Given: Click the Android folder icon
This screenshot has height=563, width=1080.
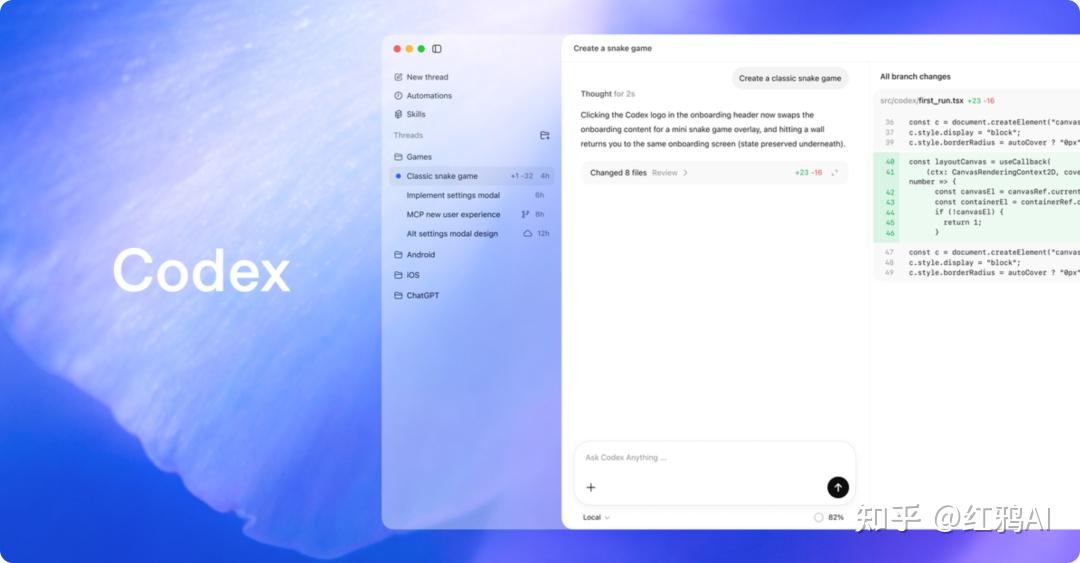Looking at the screenshot, I should (x=398, y=255).
